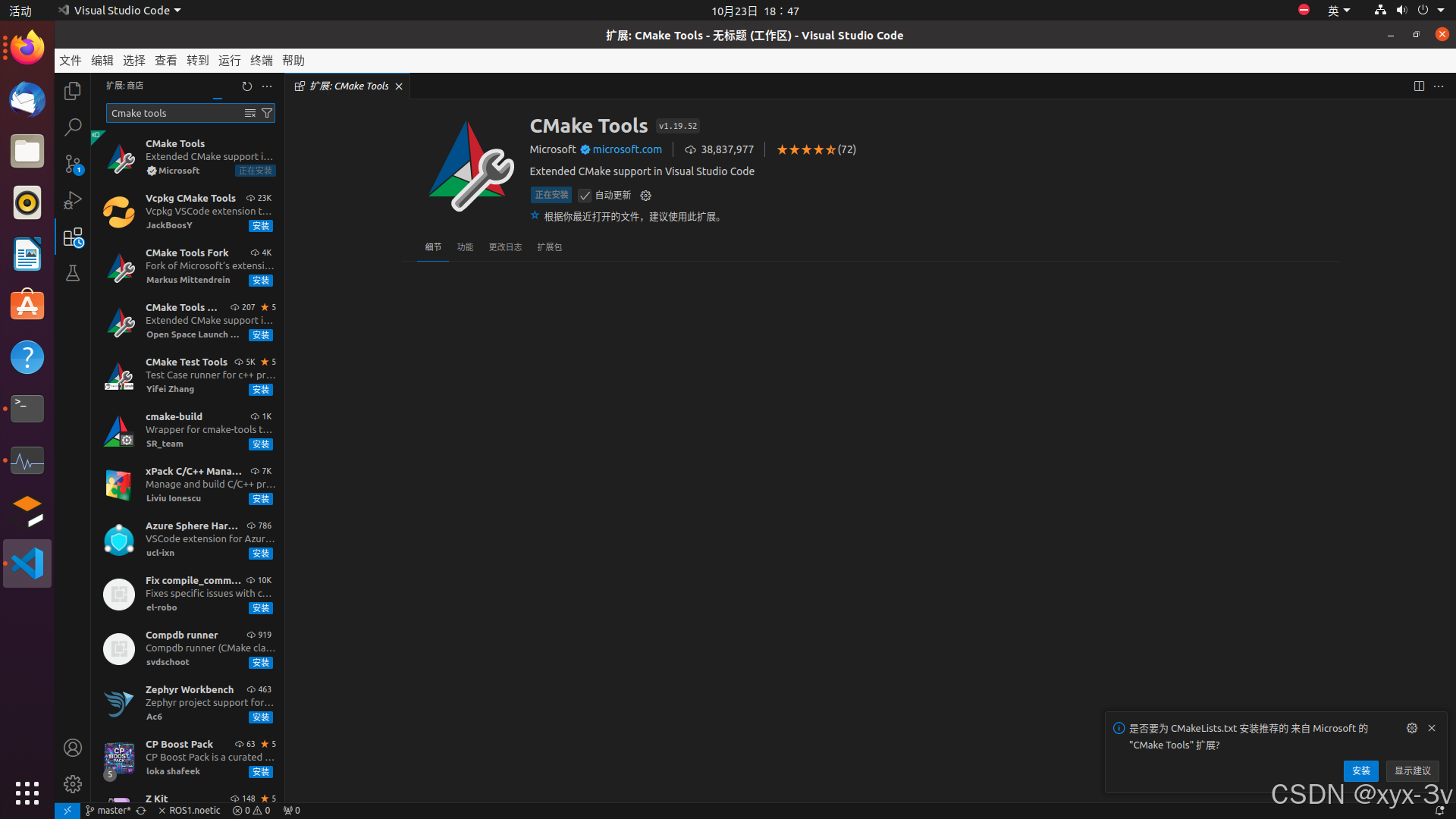This screenshot has width=1456, height=819.
Task: Open the Manage gear in activity bar
Action: [x=73, y=783]
